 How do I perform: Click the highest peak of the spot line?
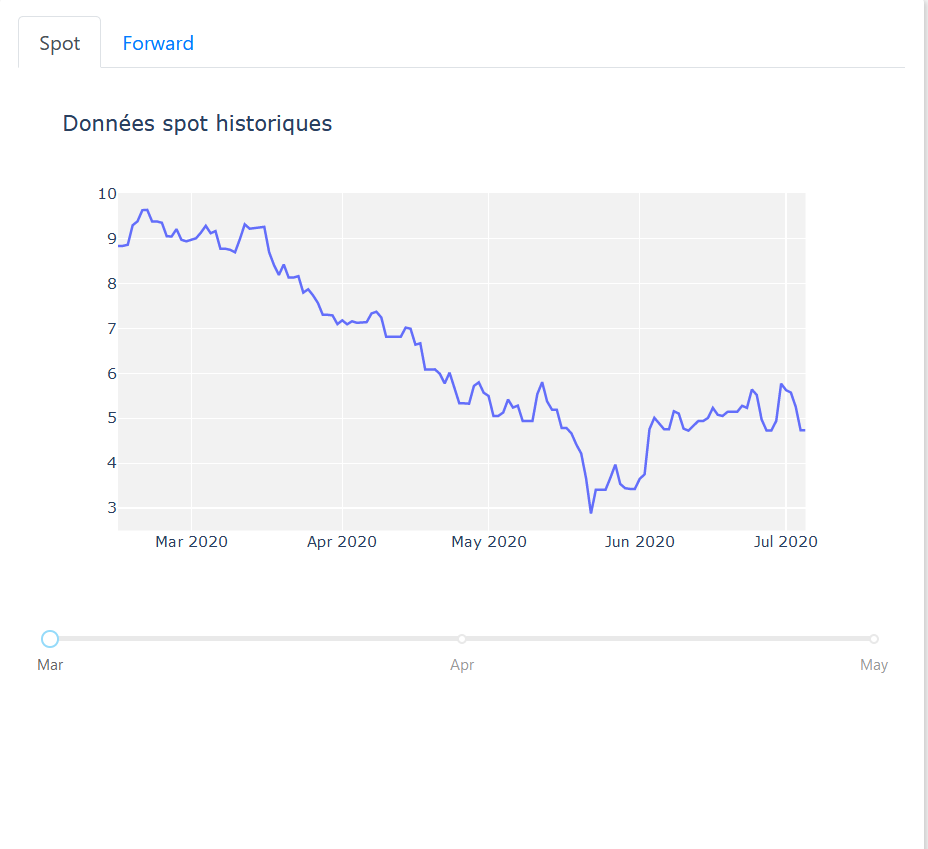(144, 210)
